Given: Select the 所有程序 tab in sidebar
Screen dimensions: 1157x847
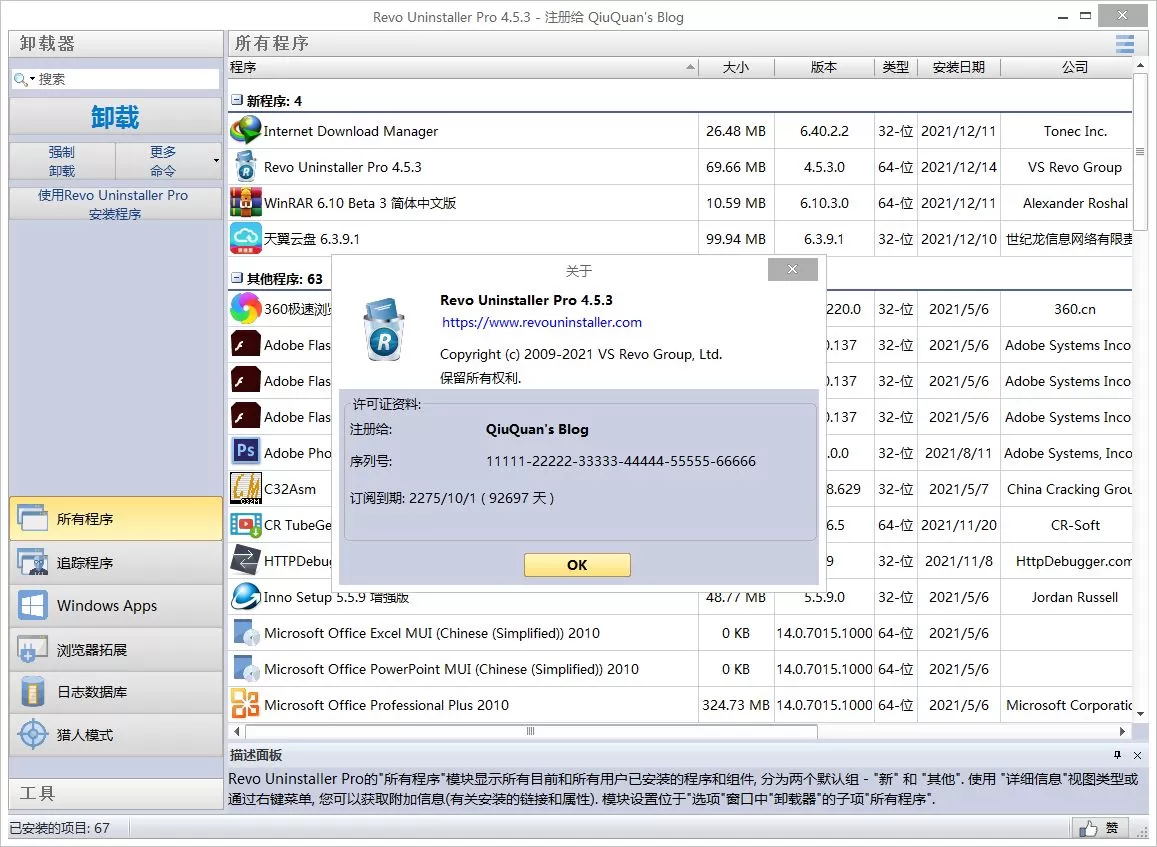Looking at the screenshot, I should pos(85,518).
